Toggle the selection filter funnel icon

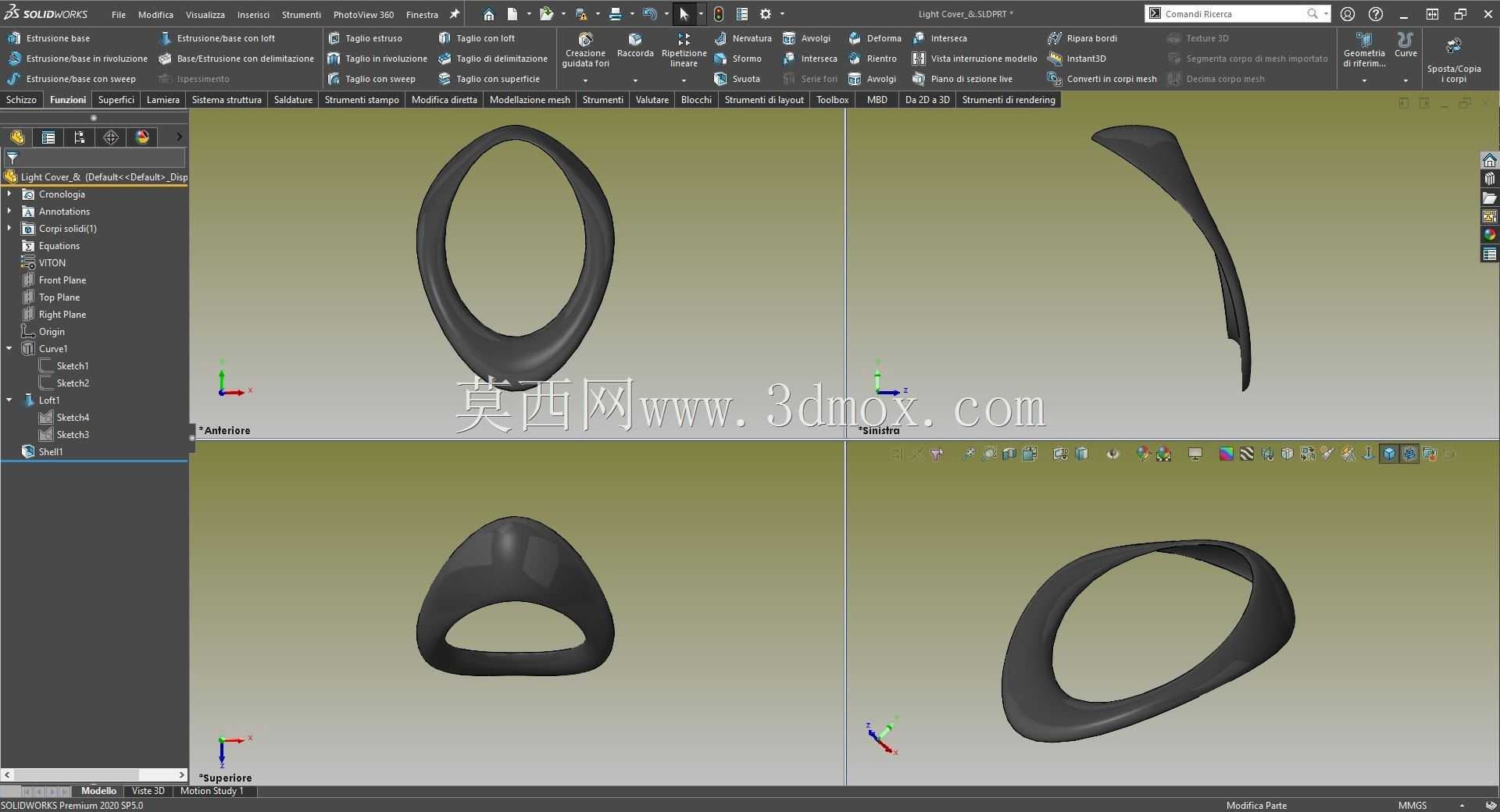(x=936, y=454)
